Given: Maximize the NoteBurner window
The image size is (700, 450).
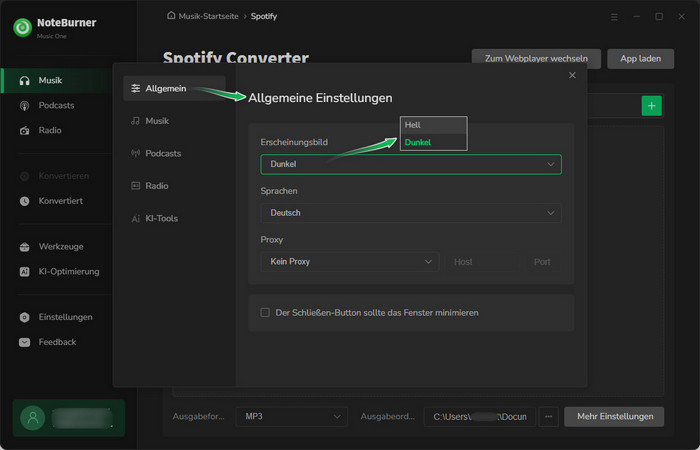Looking at the screenshot, I should (x=659, y=17).
